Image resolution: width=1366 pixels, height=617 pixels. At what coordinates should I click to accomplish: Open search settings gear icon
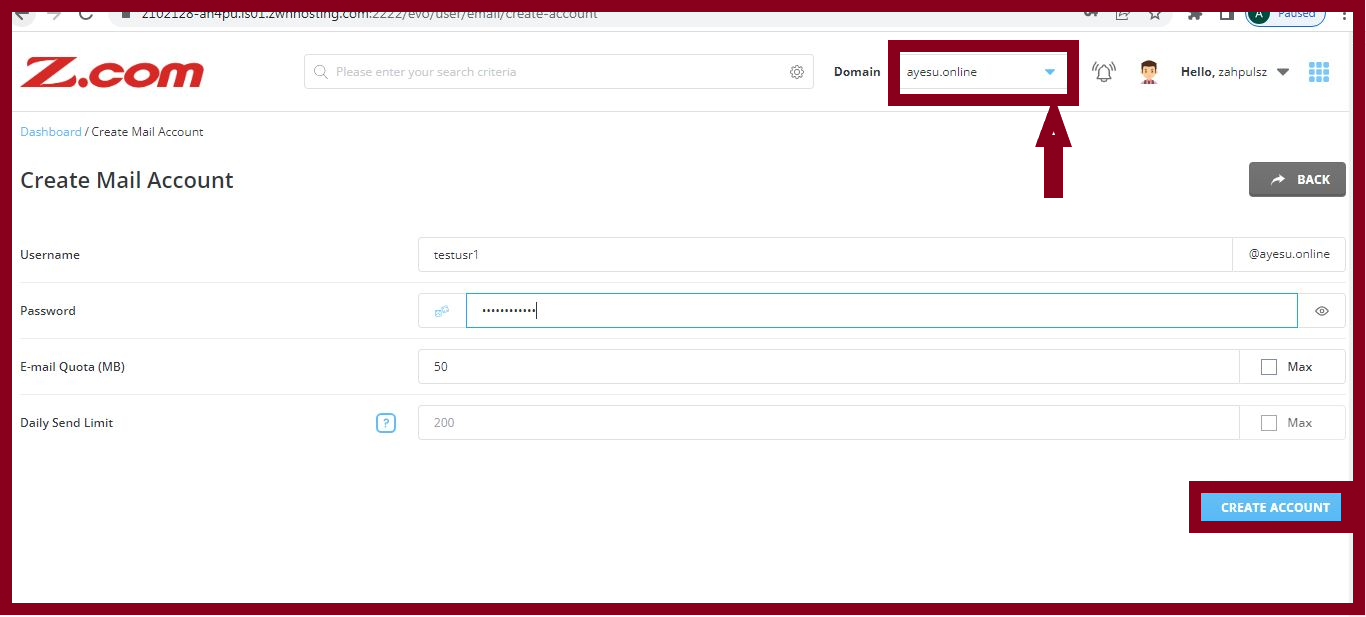pyautogui.click(x=797, y=71)
